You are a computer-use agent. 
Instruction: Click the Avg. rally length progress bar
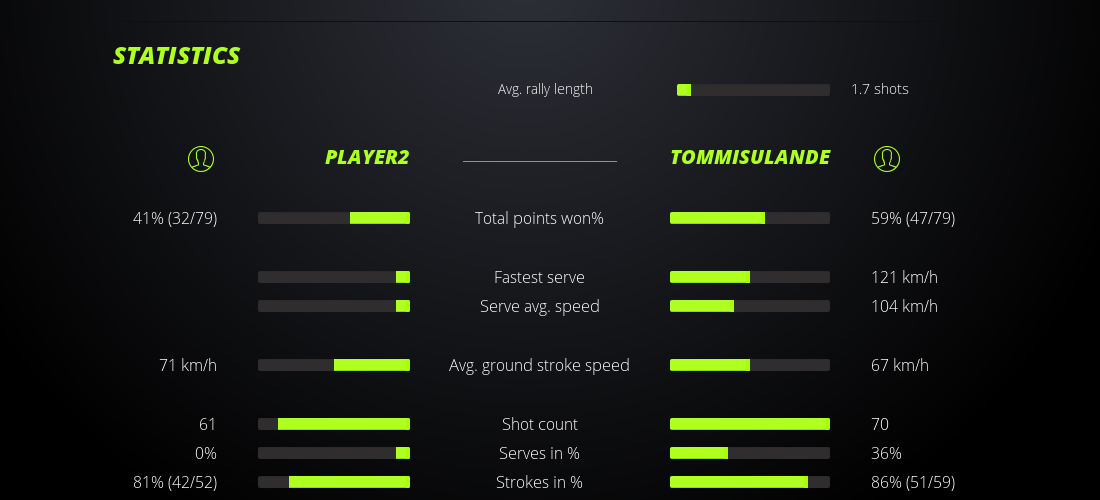click(753, 90)
